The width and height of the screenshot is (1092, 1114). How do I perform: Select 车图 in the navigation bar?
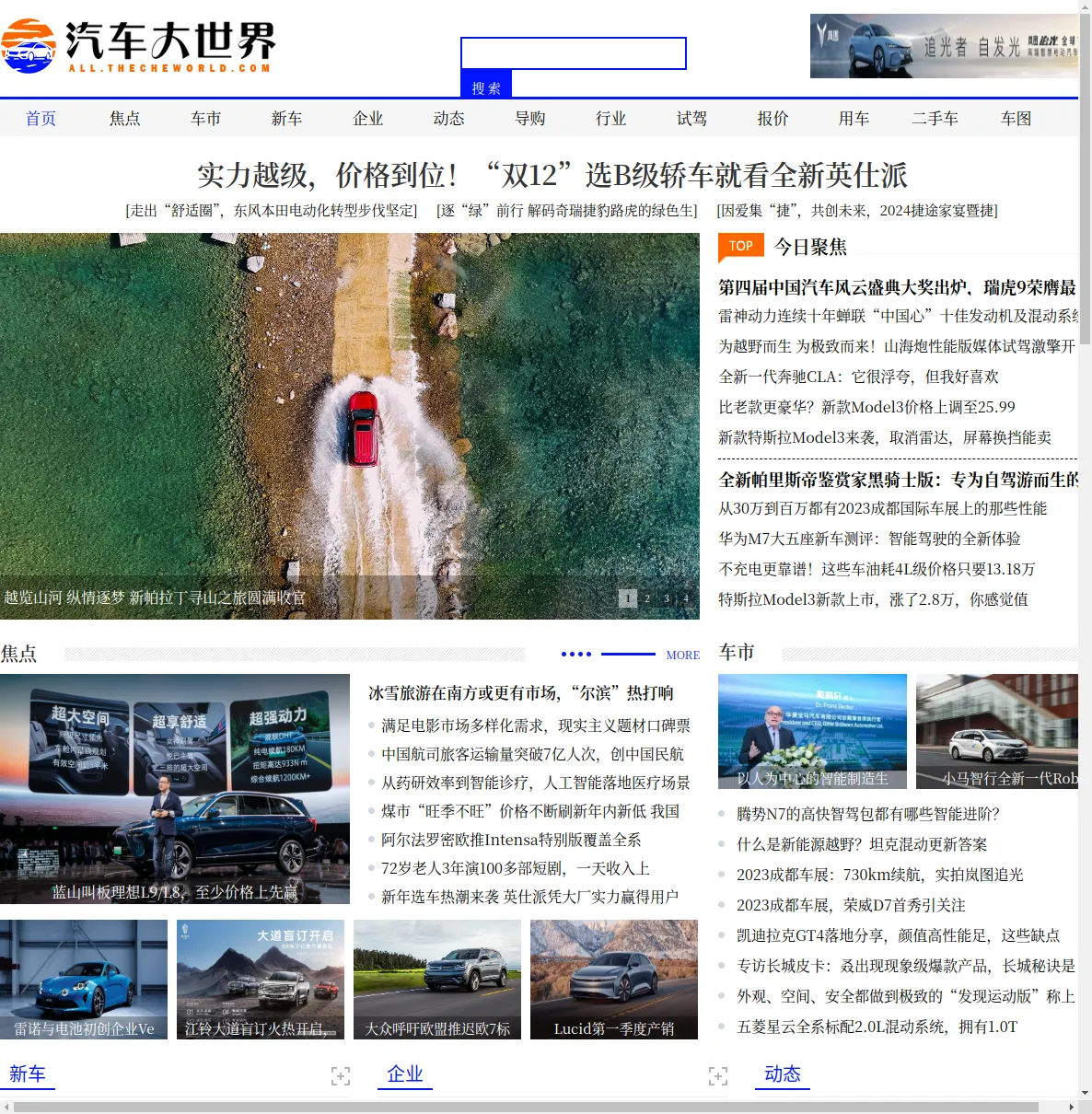[1016, 119]
